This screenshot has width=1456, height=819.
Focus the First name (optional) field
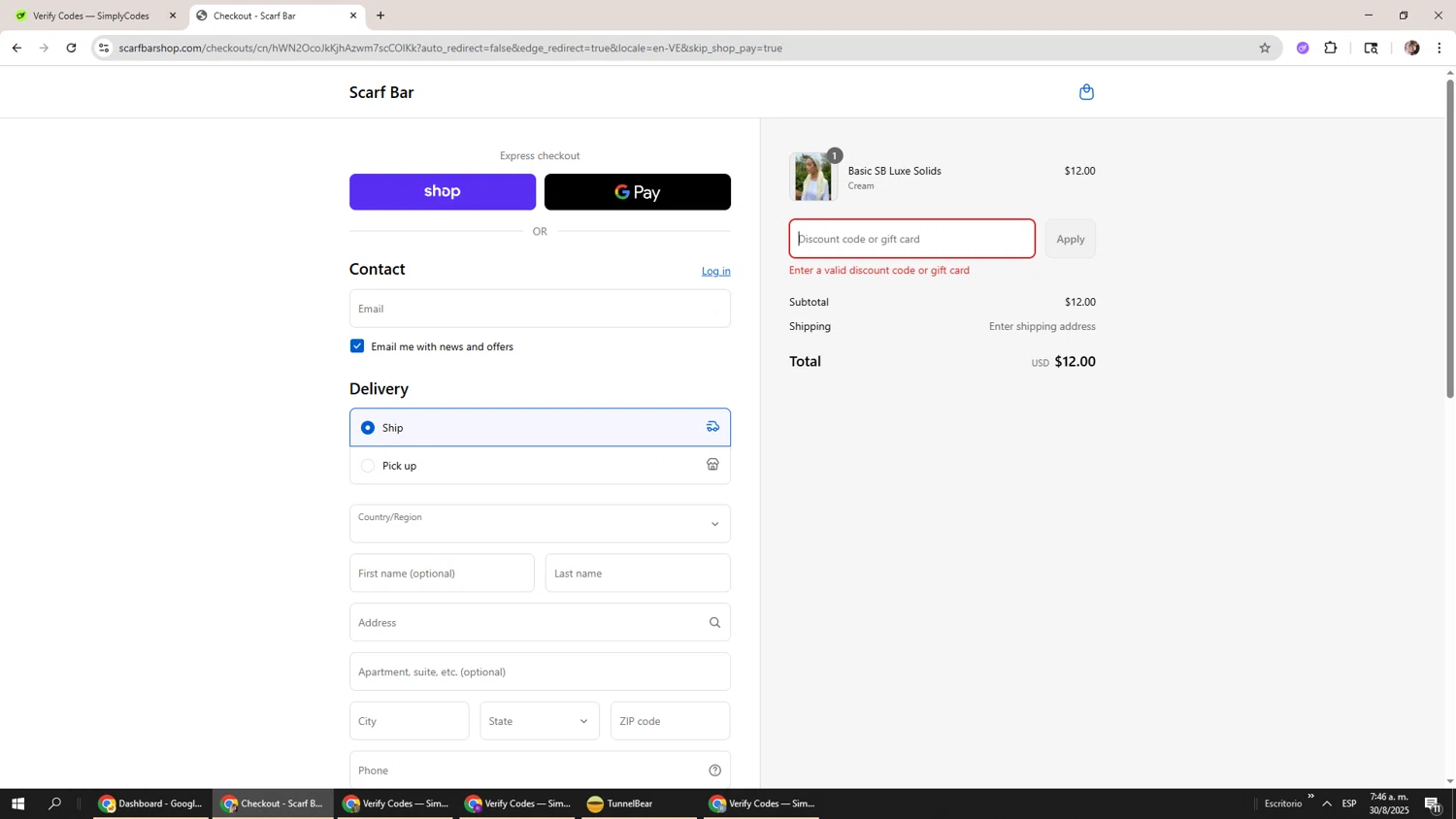442,573
